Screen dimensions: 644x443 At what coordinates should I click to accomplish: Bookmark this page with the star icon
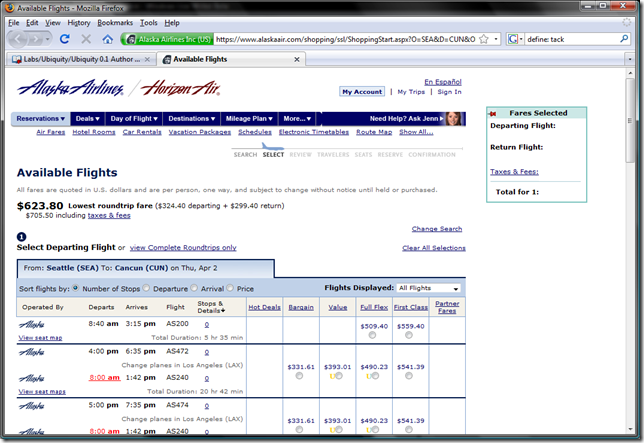(484, 39)
